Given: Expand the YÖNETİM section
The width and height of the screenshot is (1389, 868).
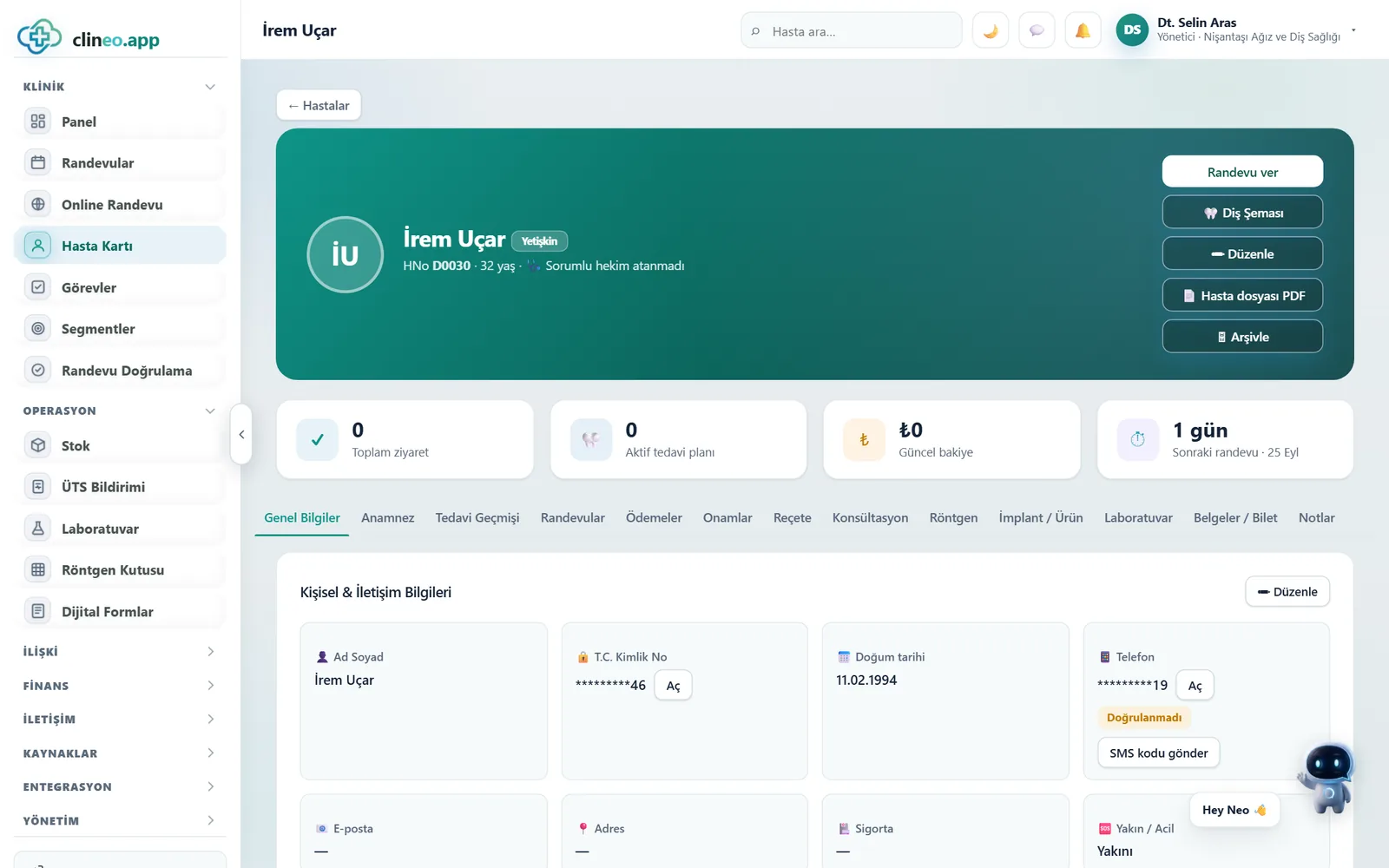Looking at the screenshot, I should (210, 820).
